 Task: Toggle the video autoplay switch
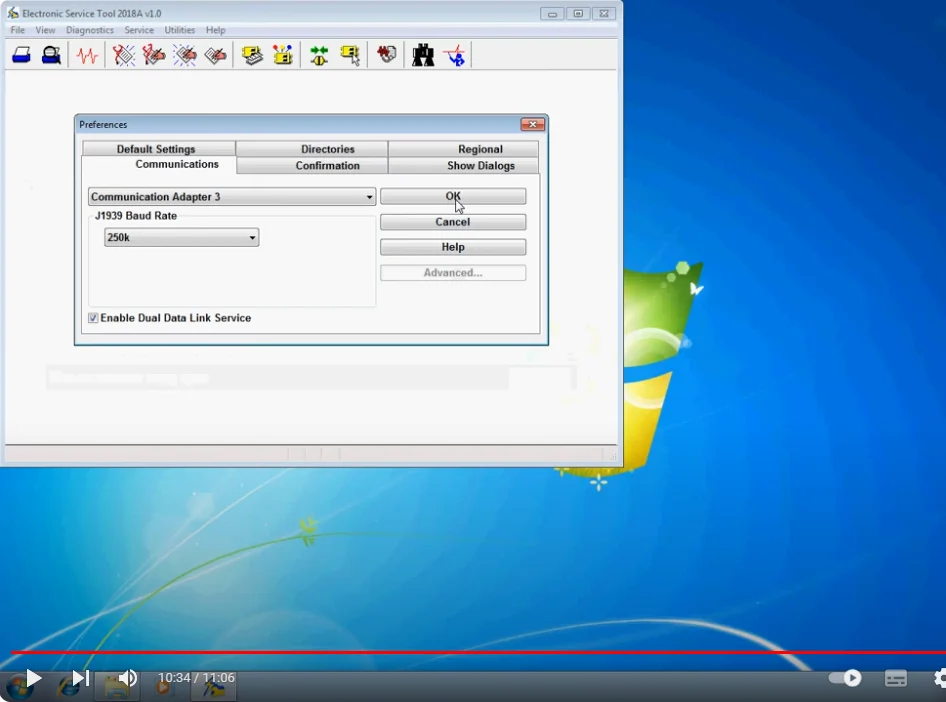pyautogui.click(x=845, y=678)
